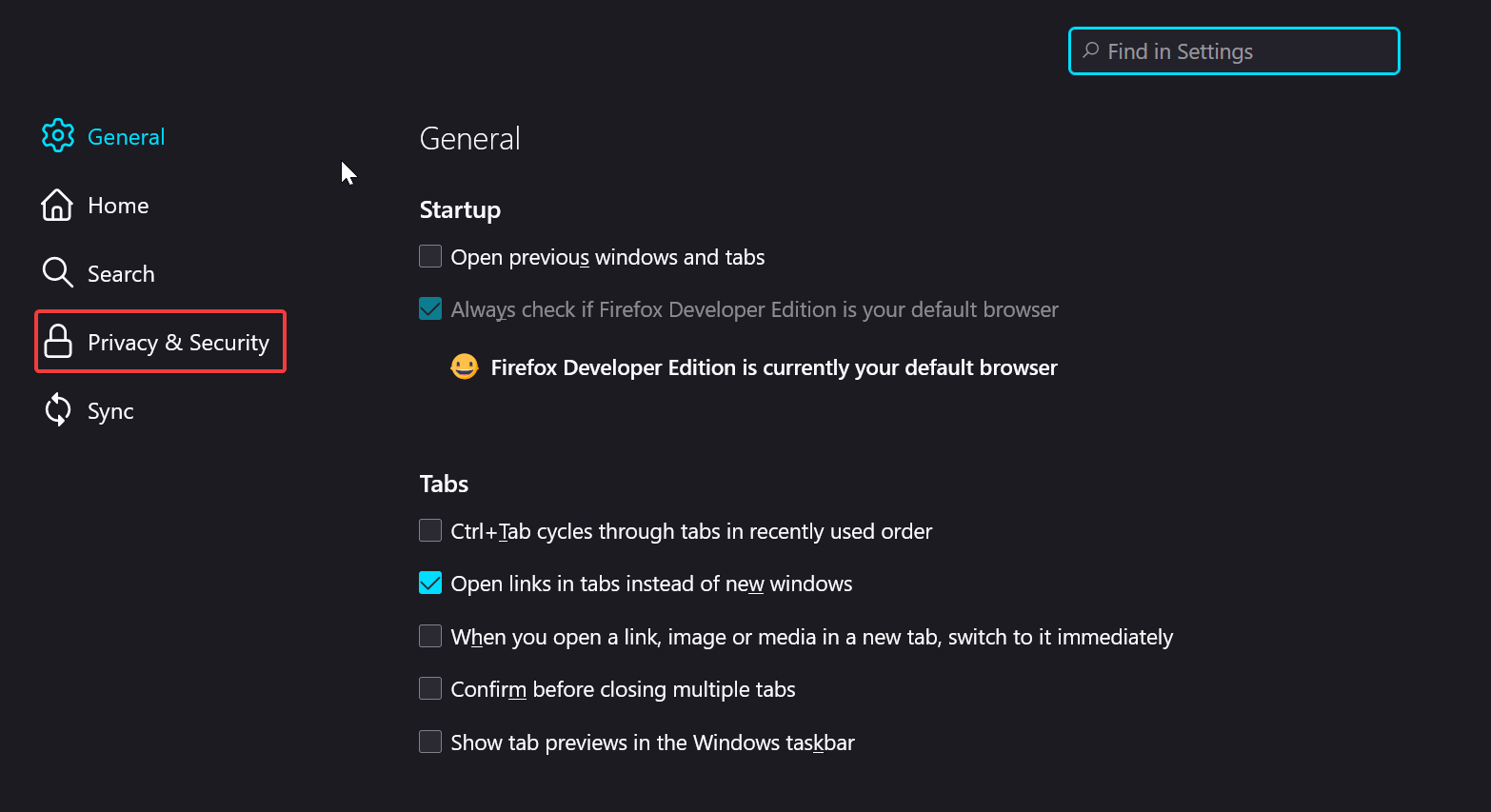
Task: Switch to the Home settings category
Action: tap(95, 205)
